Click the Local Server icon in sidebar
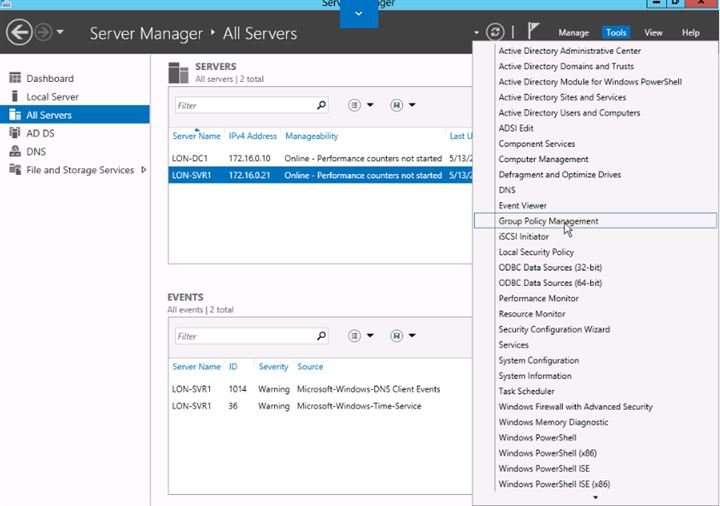The image size is (720, 506). click(x=14, y=97)
